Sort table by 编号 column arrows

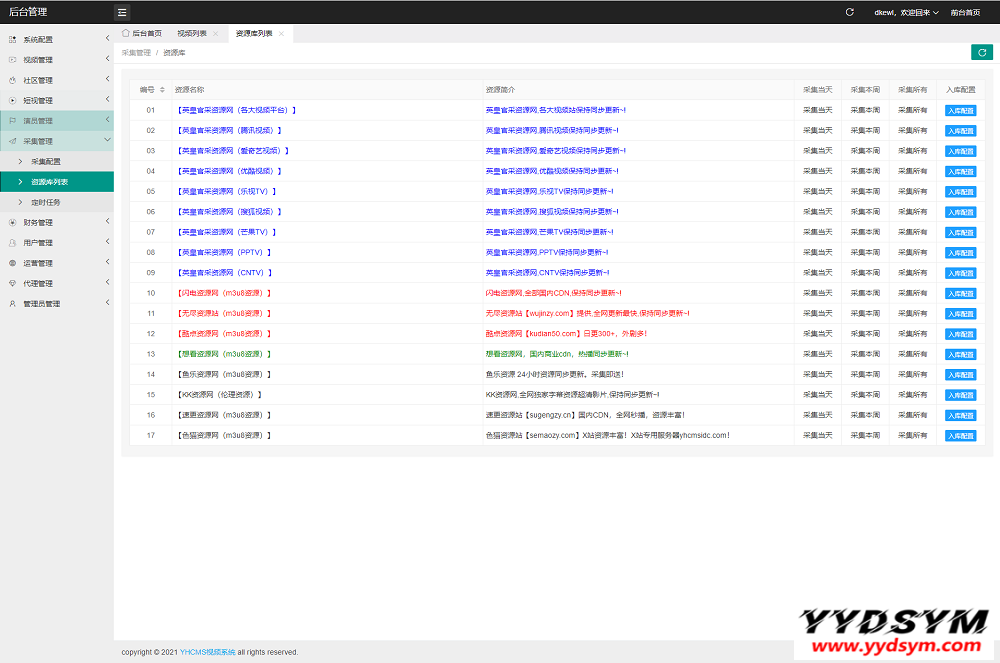(163, 90)
